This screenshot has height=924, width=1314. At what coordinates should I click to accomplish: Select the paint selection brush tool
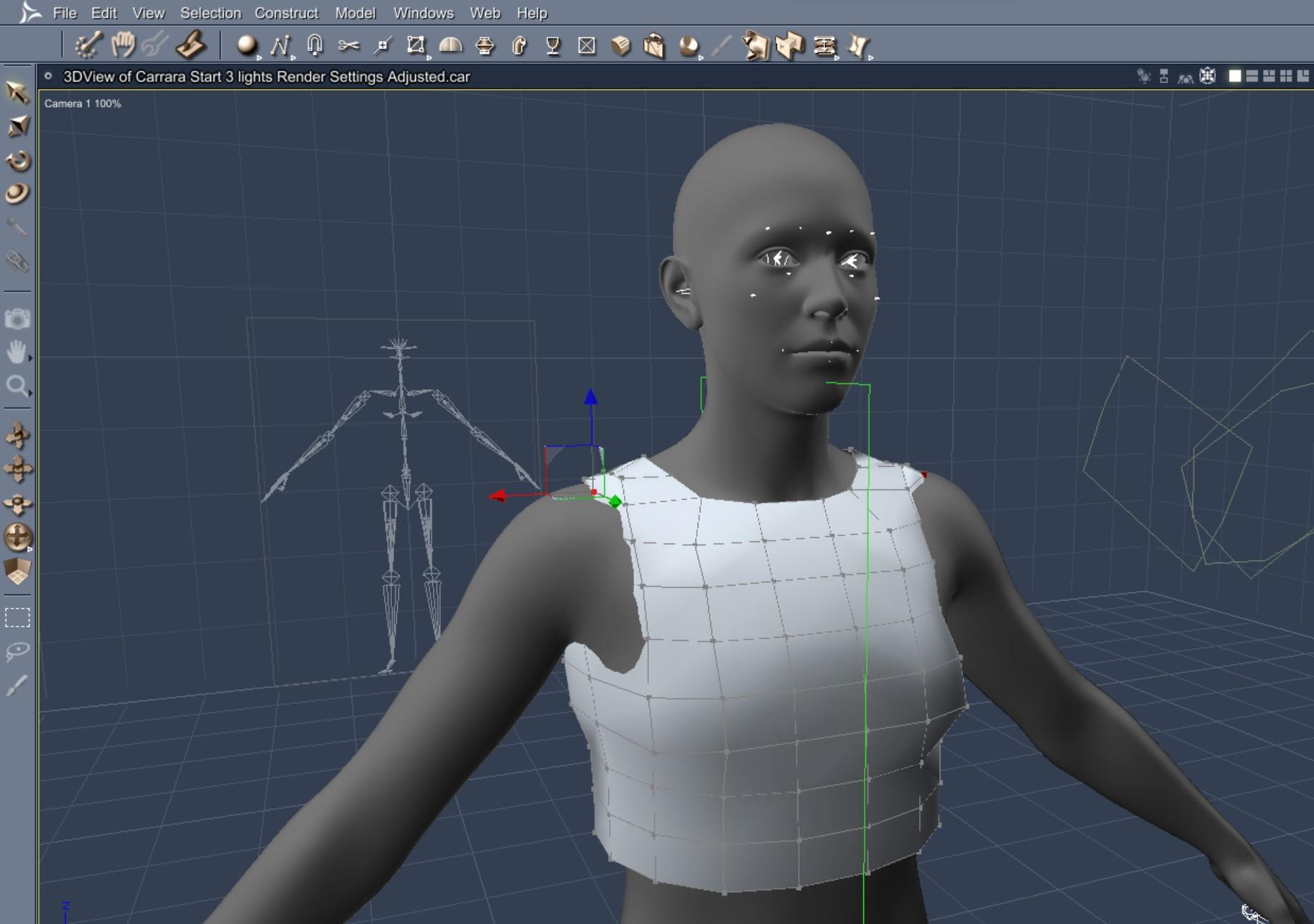[17, 685]
